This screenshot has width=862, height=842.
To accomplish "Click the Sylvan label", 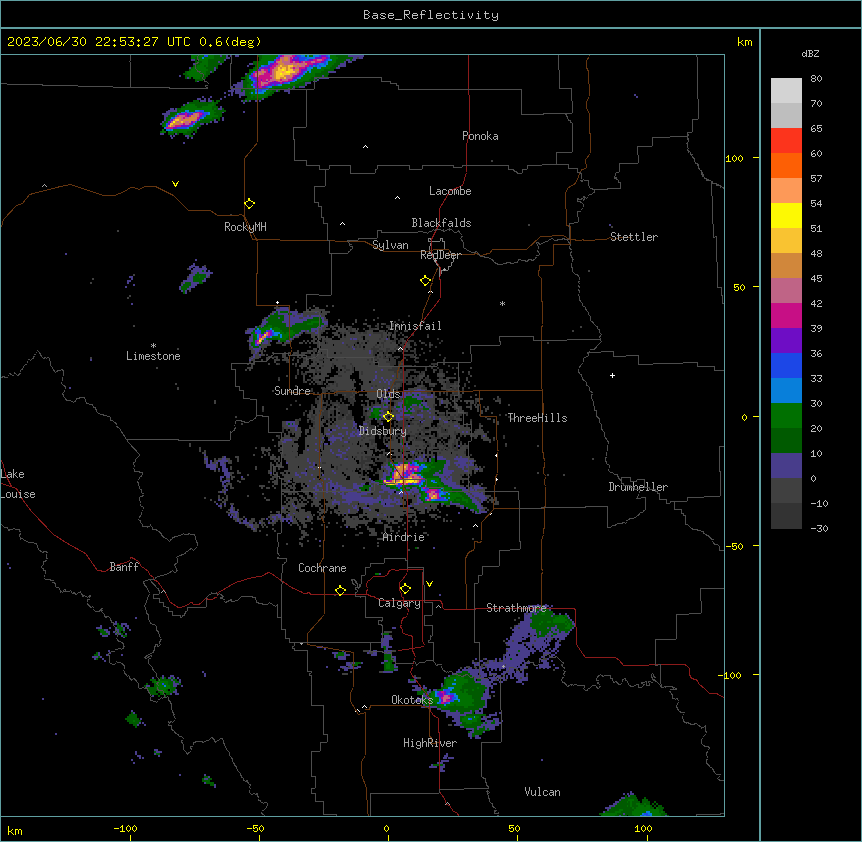I will (390, 245).
